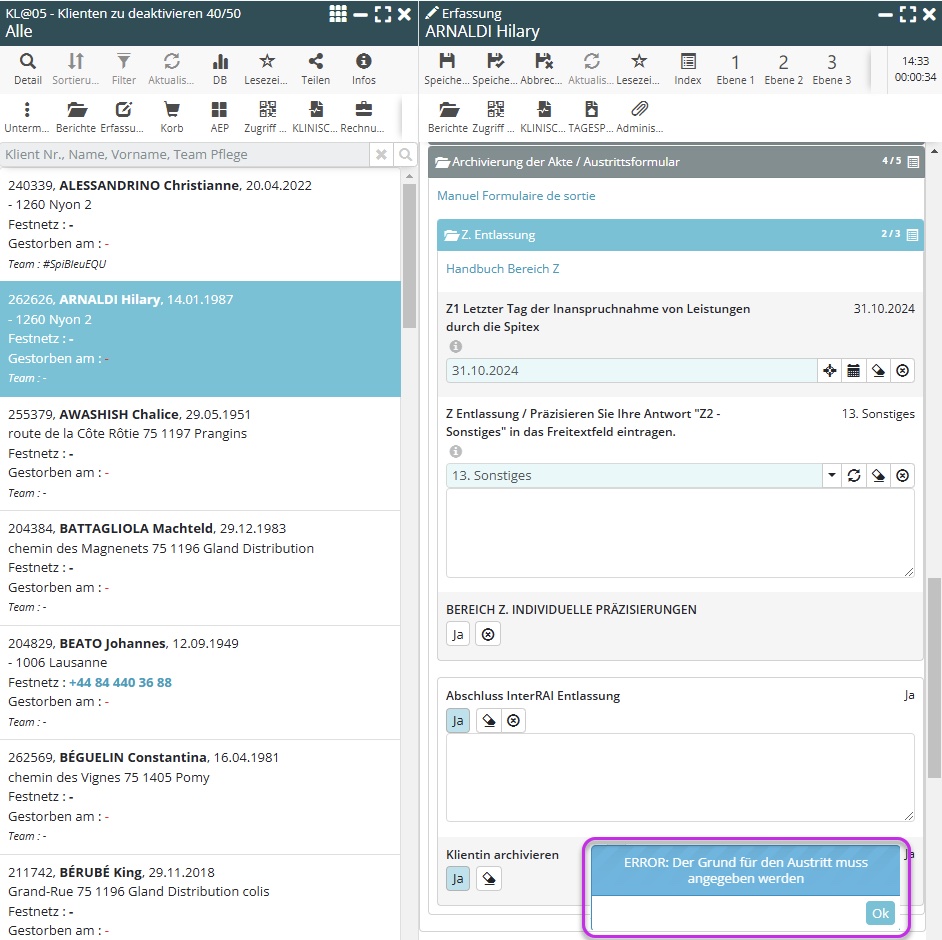The image size is (942, 940).
Task: Open the 13. Sonstiges dropdown arrow
Action: coord(831,476)
